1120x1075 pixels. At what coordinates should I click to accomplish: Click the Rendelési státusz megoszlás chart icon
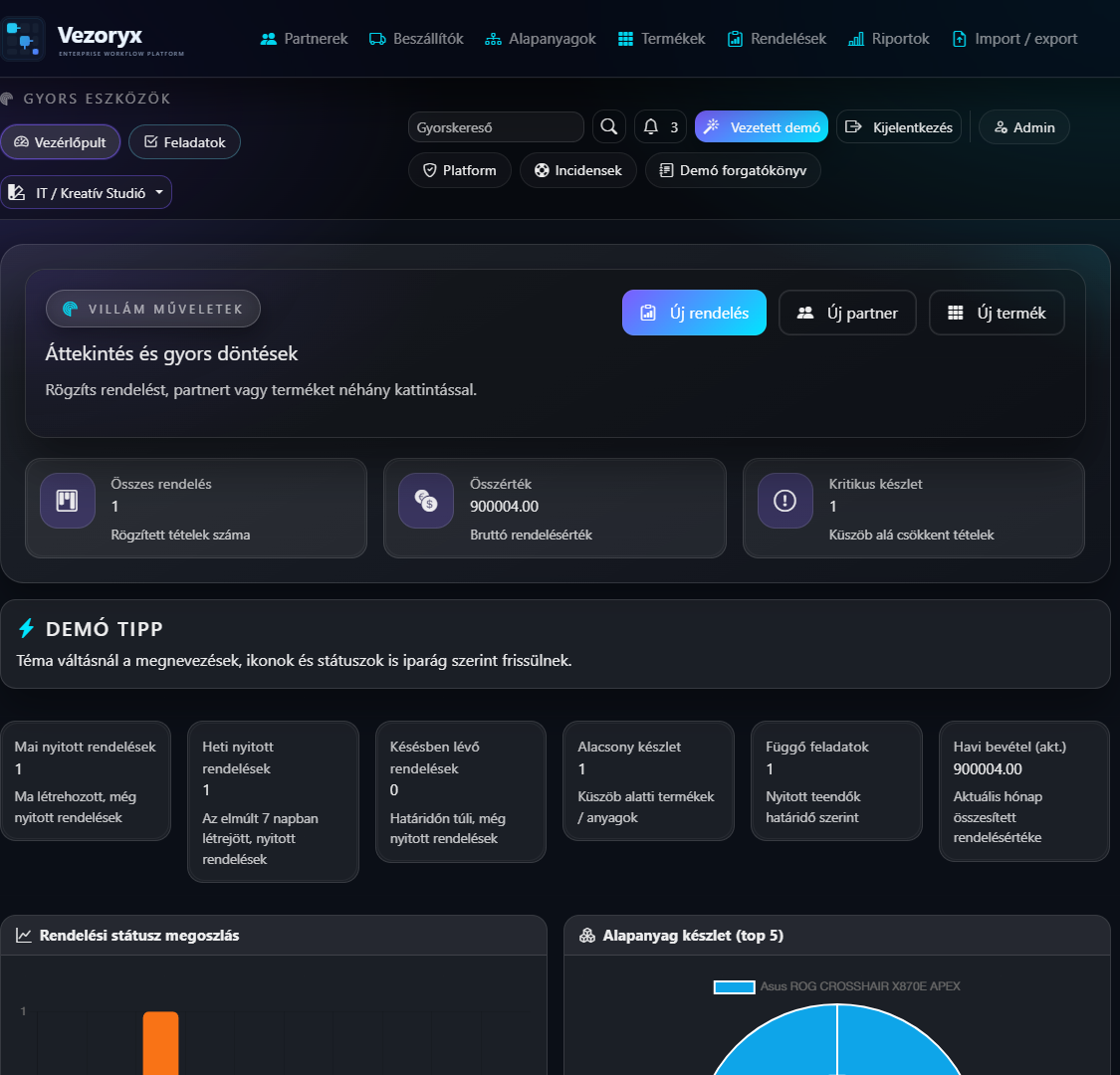point(24,935)
